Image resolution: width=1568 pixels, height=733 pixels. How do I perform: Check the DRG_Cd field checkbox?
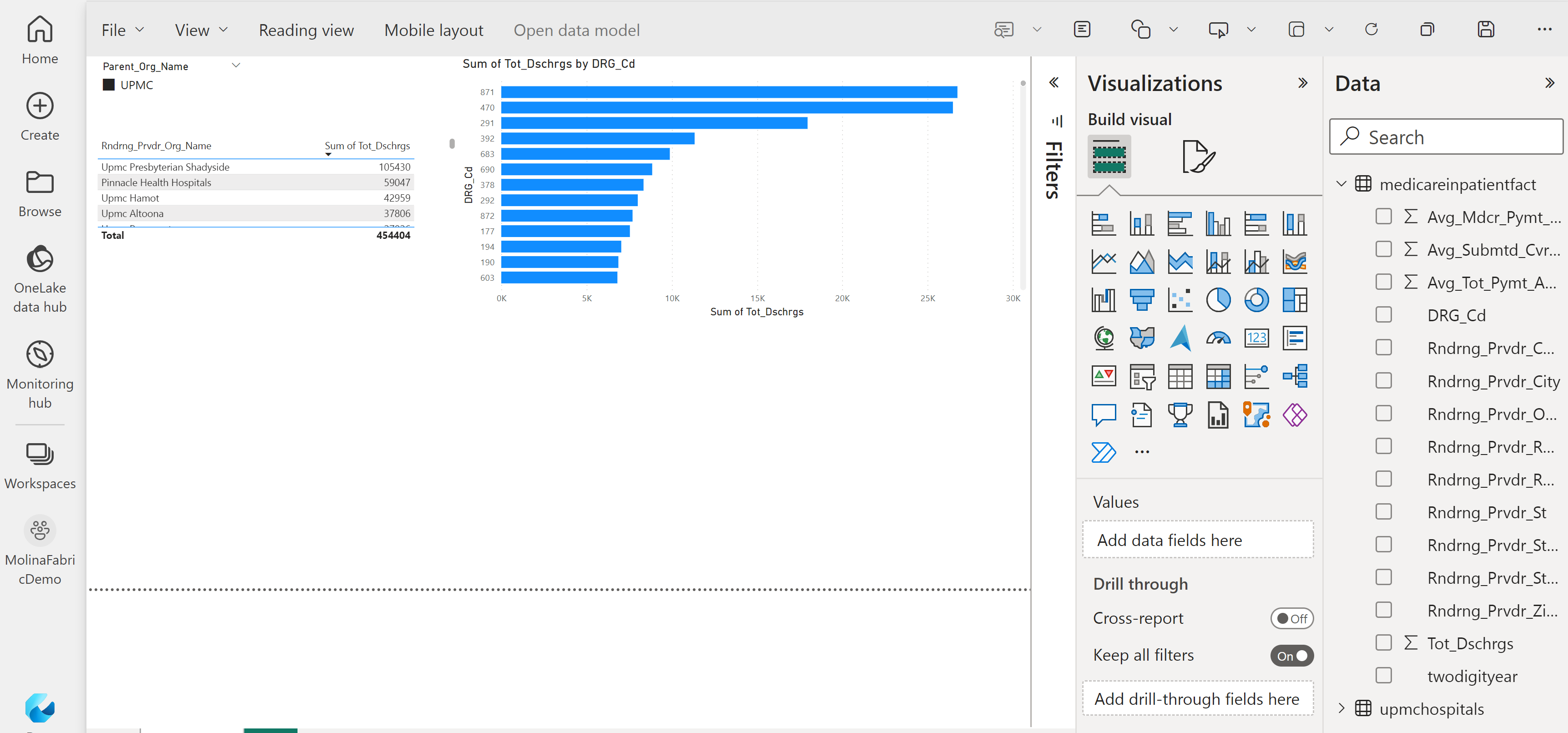1383,315
